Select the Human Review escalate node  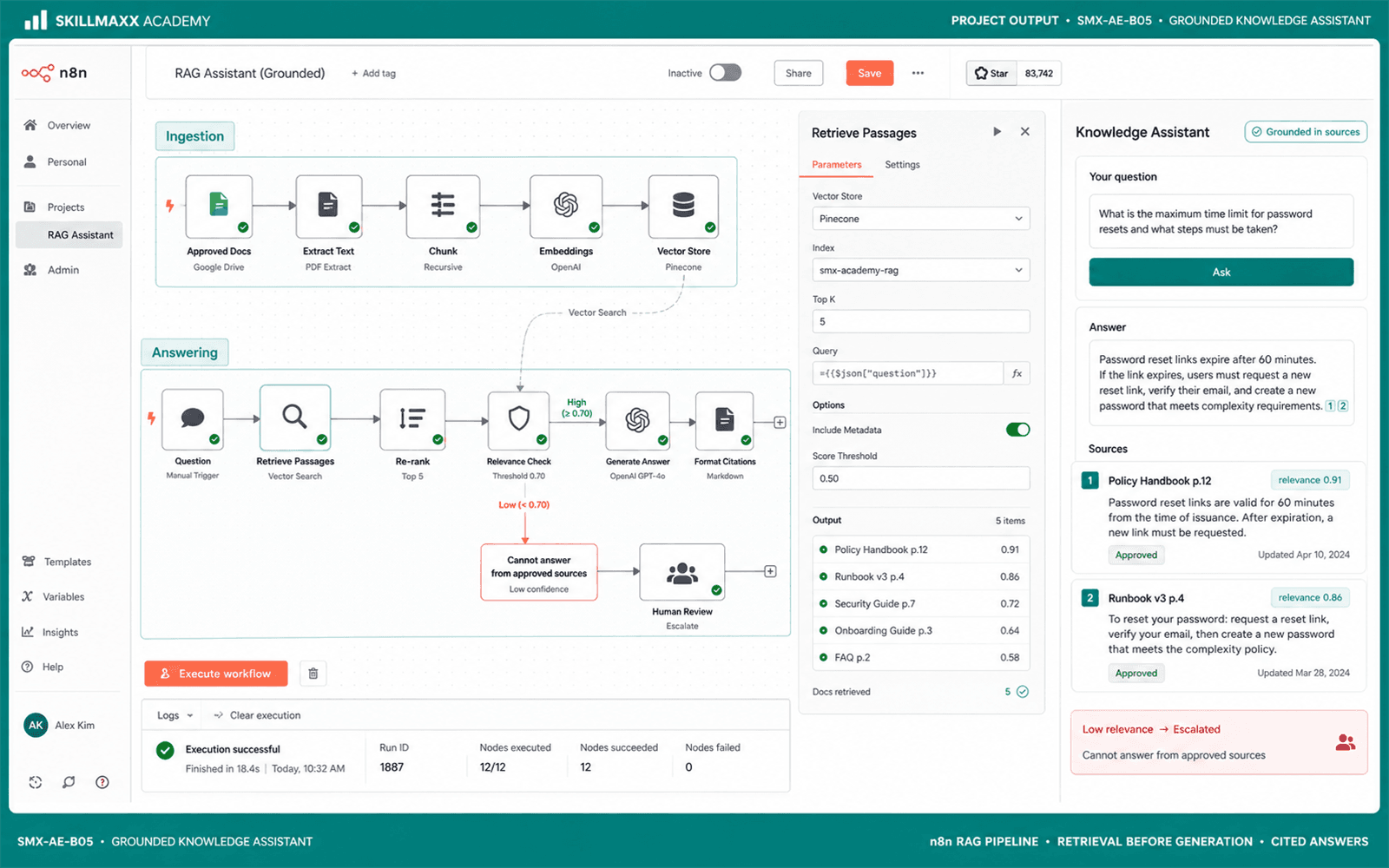682,572
